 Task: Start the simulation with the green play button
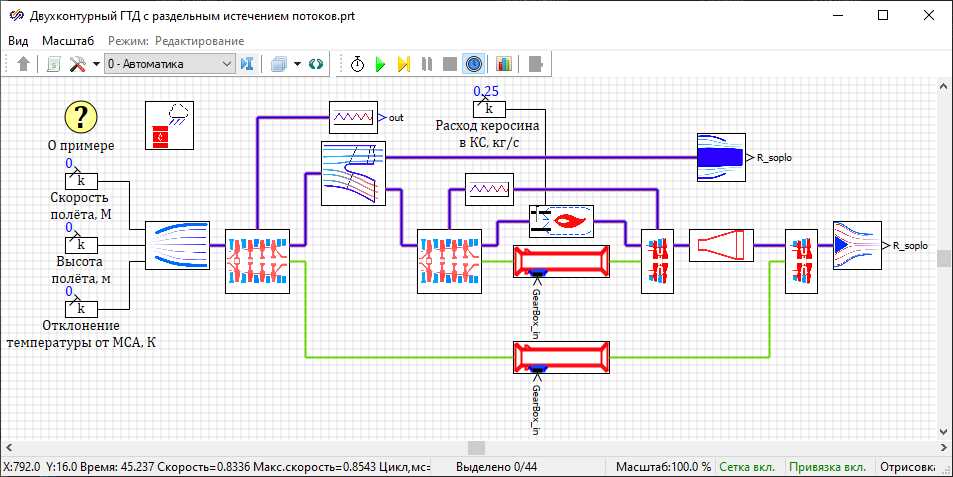click(380, 64)
